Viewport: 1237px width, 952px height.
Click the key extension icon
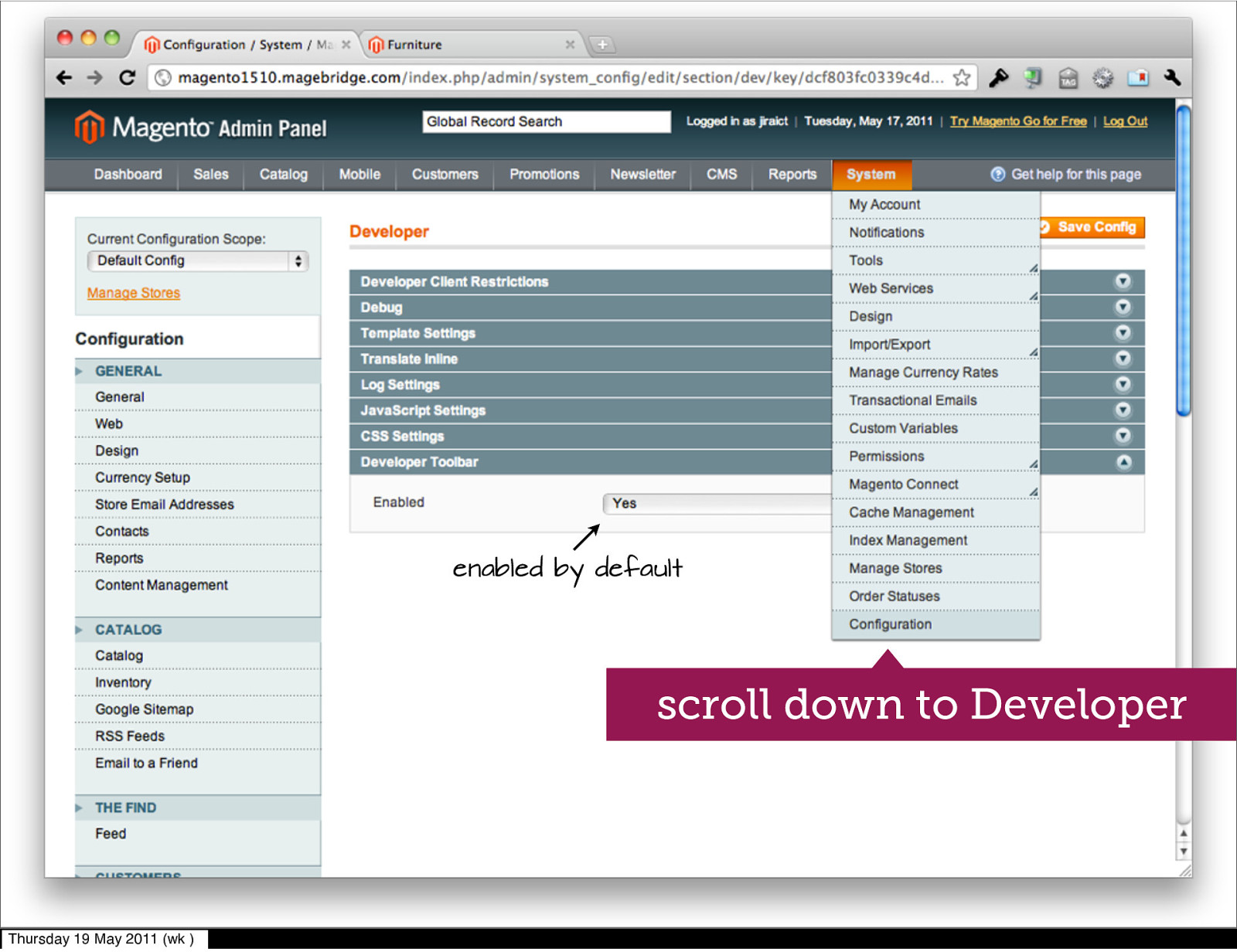998,77
